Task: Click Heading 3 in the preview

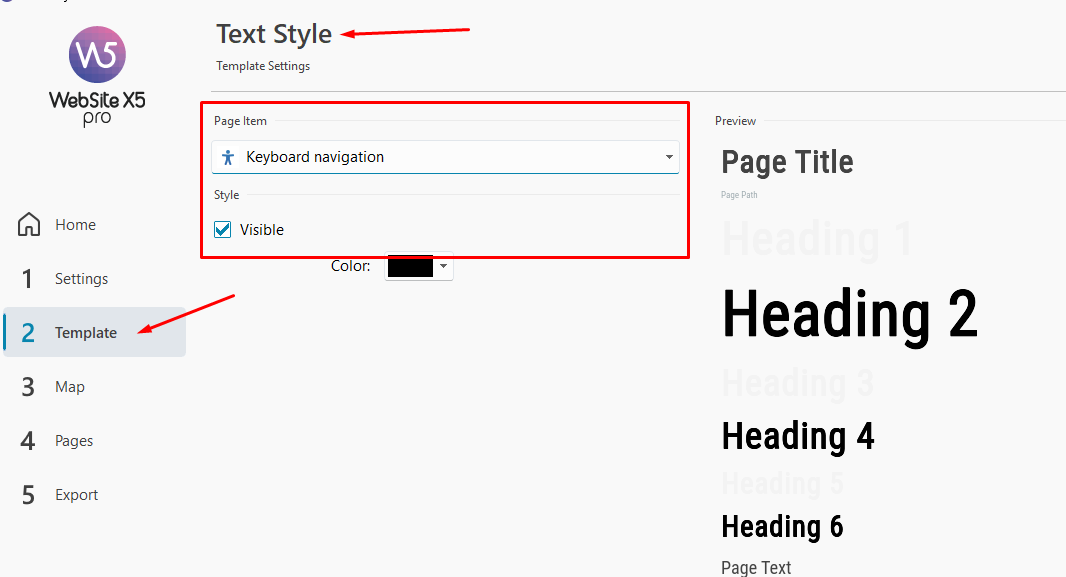Action: tap(797, 383)
